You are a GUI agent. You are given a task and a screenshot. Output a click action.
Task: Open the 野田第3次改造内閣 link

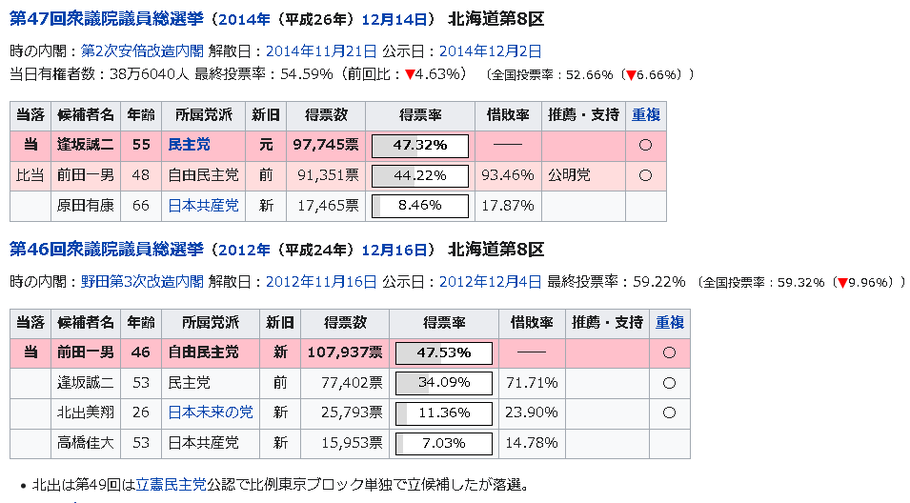(x=142, y=282)
